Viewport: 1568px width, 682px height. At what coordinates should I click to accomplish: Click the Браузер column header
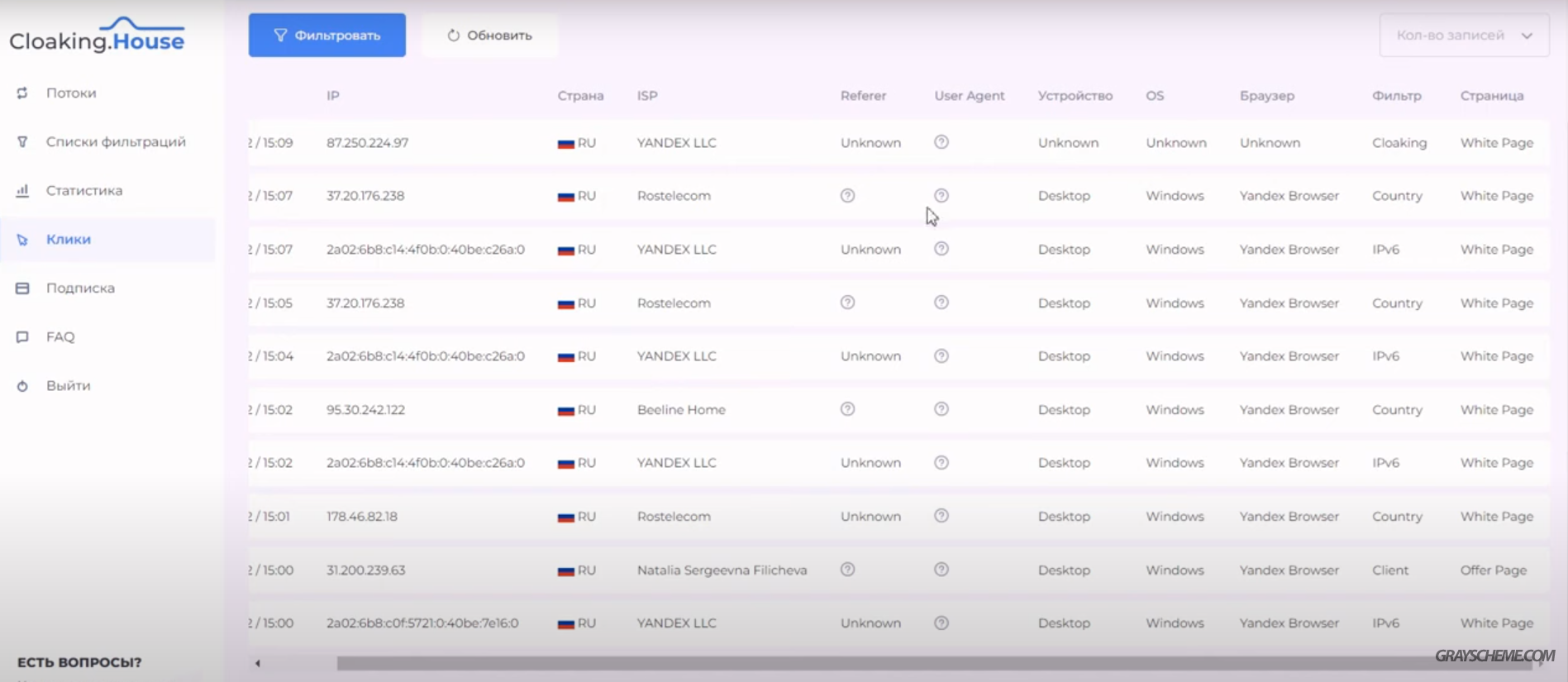coord(1266,95)
